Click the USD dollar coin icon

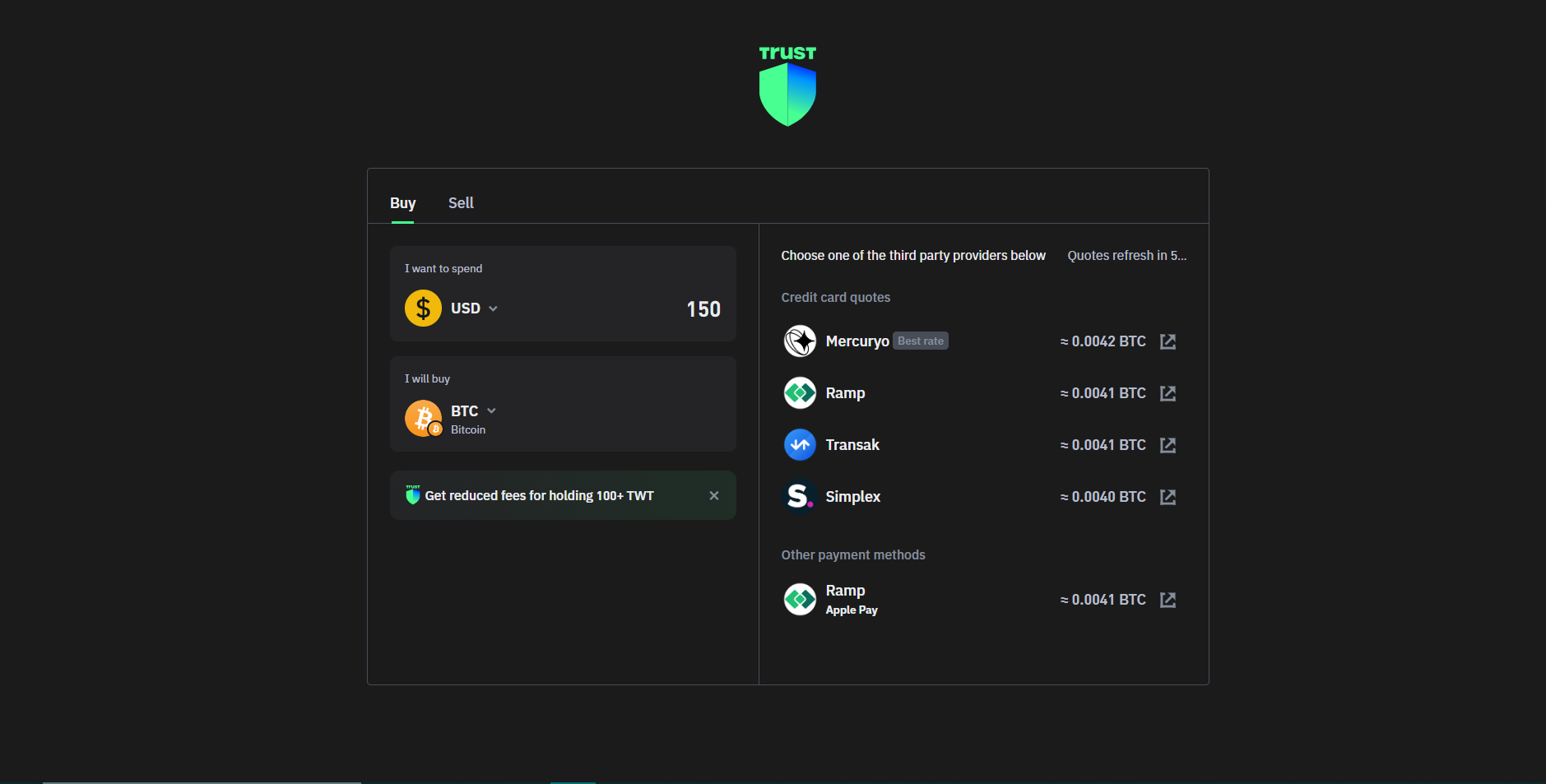[423, 308]
